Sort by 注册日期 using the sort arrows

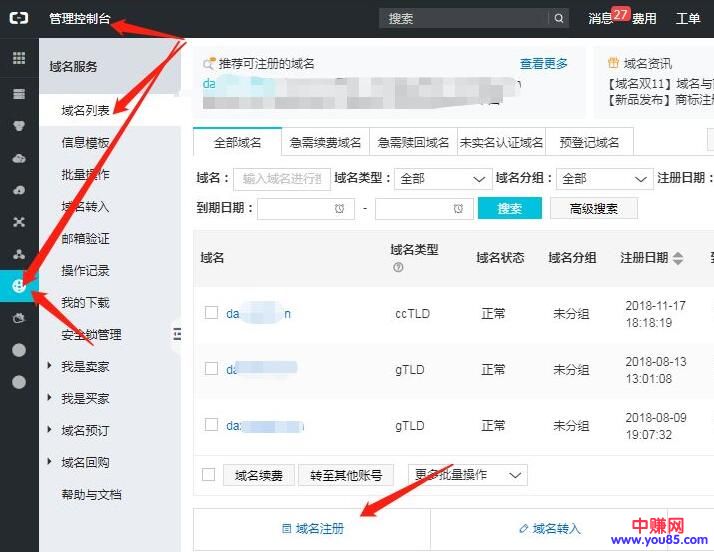[x=678, y=258]
